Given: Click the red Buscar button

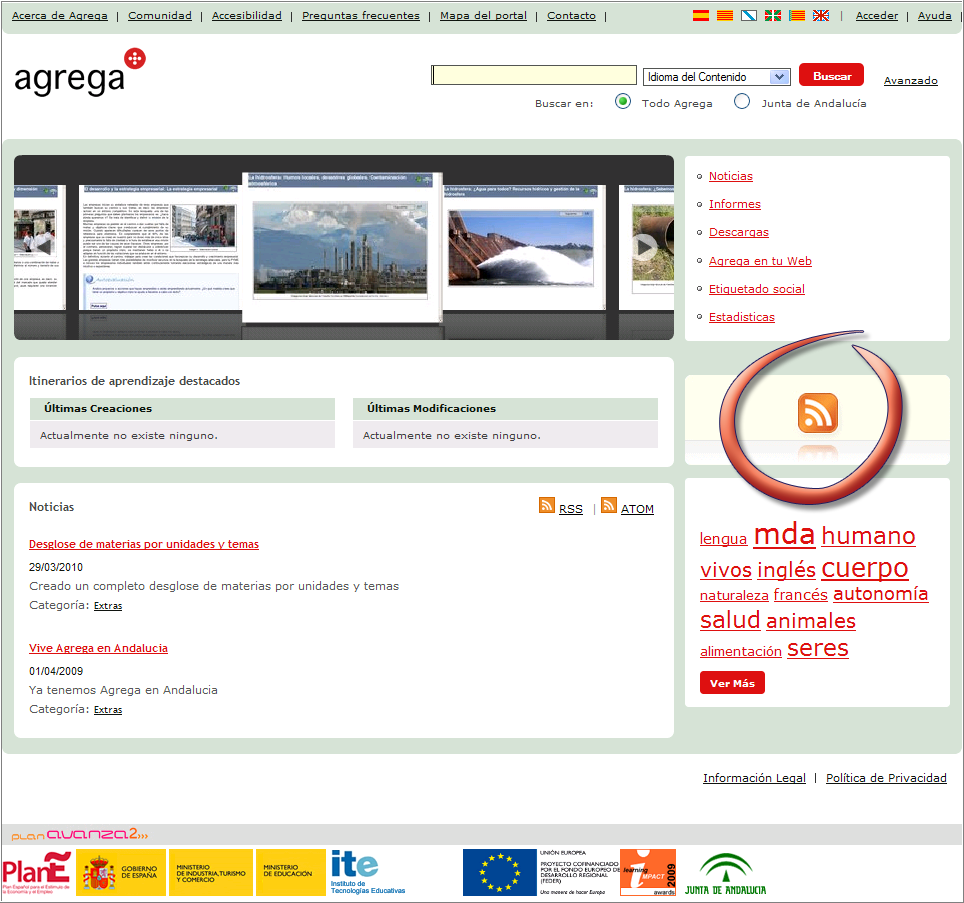Looking at the screenshot, I should [831, 76].
